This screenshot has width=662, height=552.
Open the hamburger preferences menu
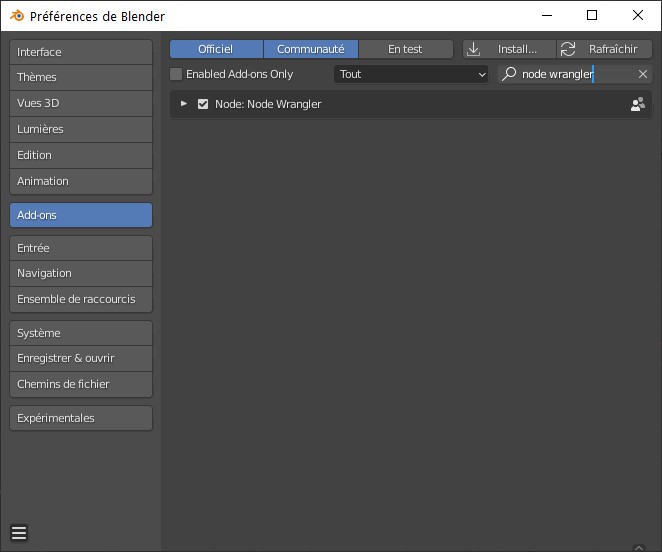(19, 533)
